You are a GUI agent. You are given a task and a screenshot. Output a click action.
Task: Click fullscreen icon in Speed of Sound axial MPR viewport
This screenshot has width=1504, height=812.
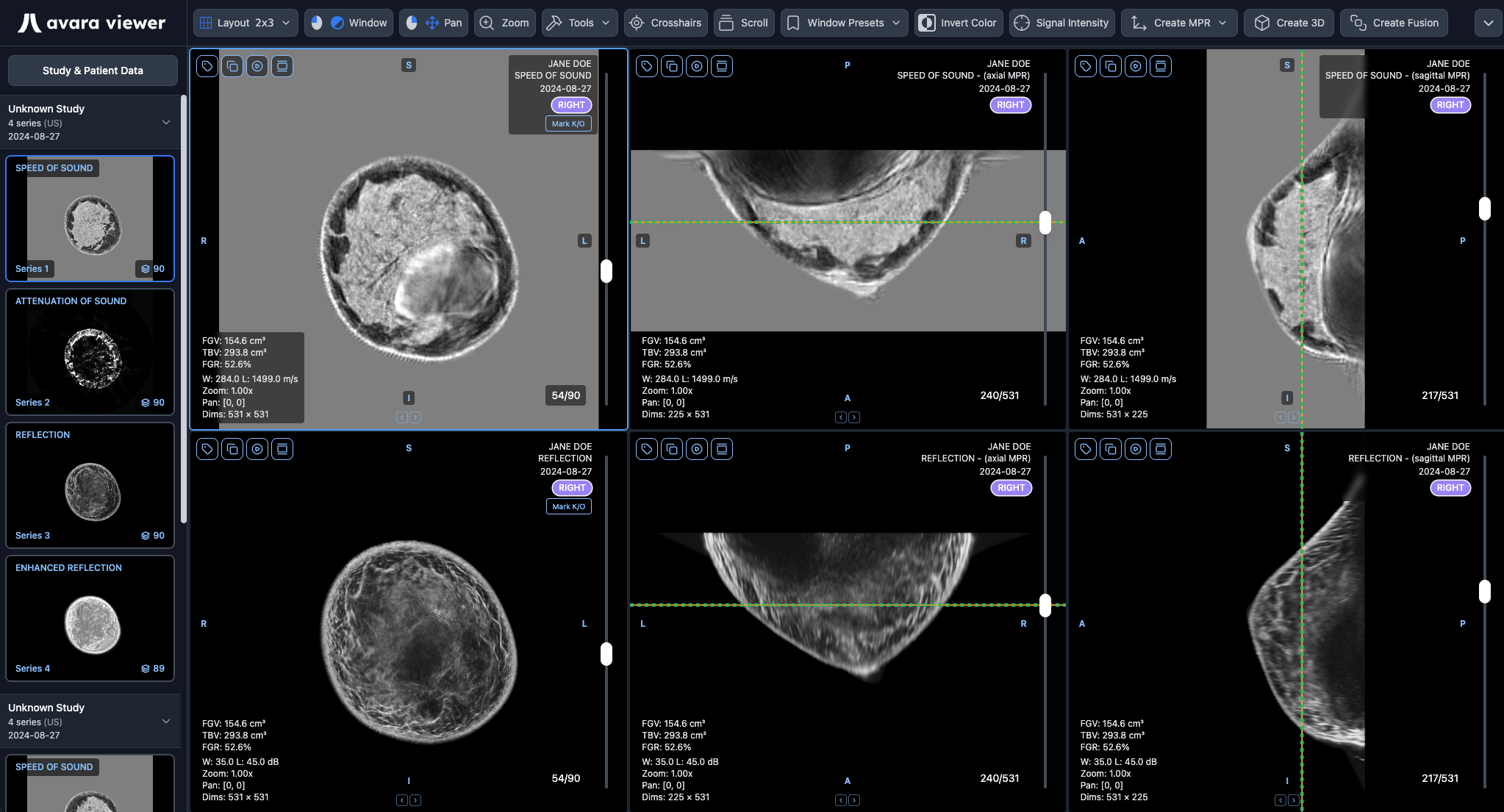click(722, 66)
